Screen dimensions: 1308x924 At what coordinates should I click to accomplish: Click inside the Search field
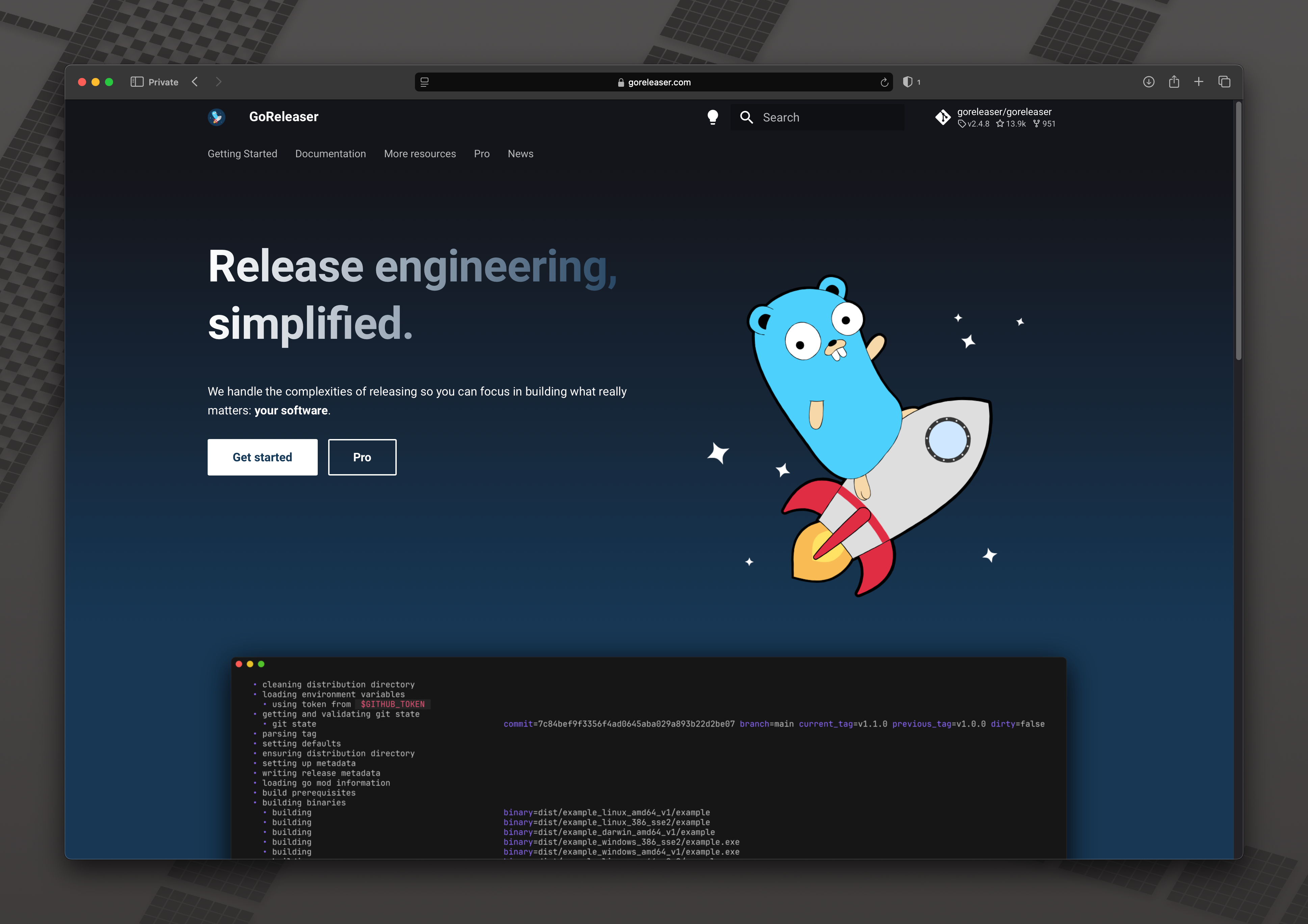point(815,117)
